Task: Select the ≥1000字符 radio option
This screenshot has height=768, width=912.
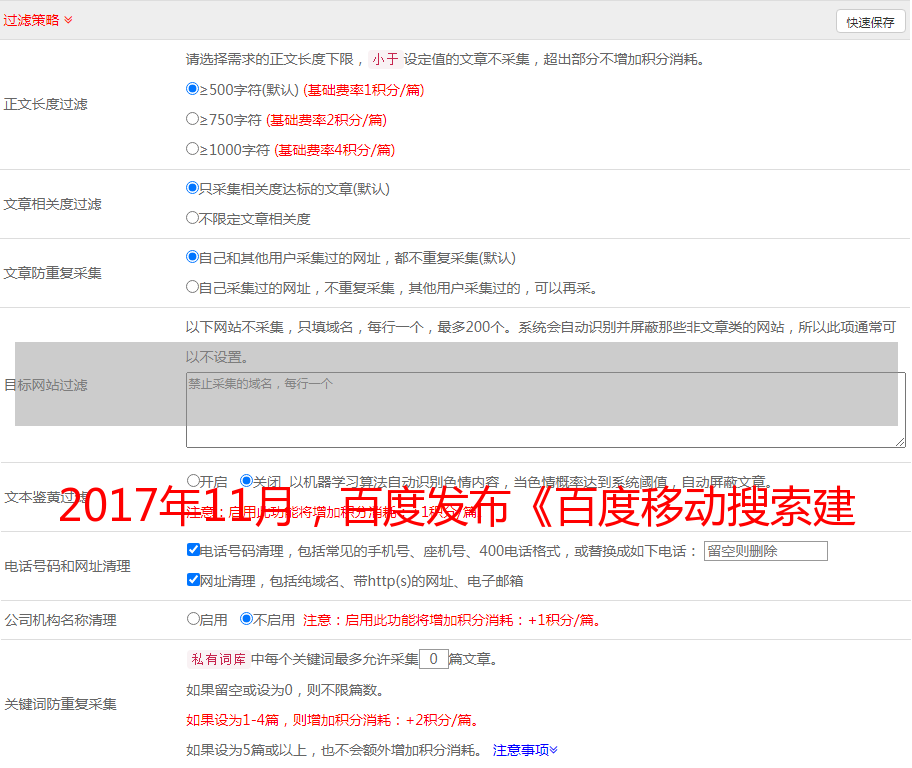Action: click(x=192, y=148)
